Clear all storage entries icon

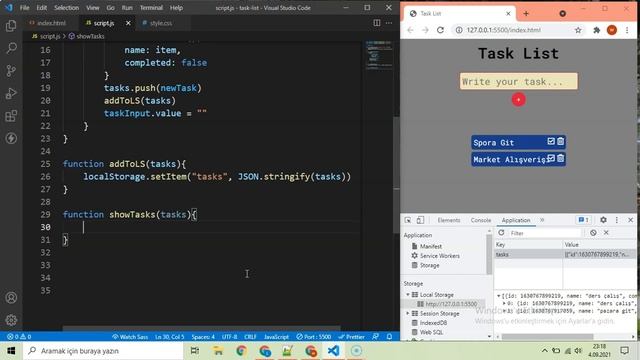593,233
